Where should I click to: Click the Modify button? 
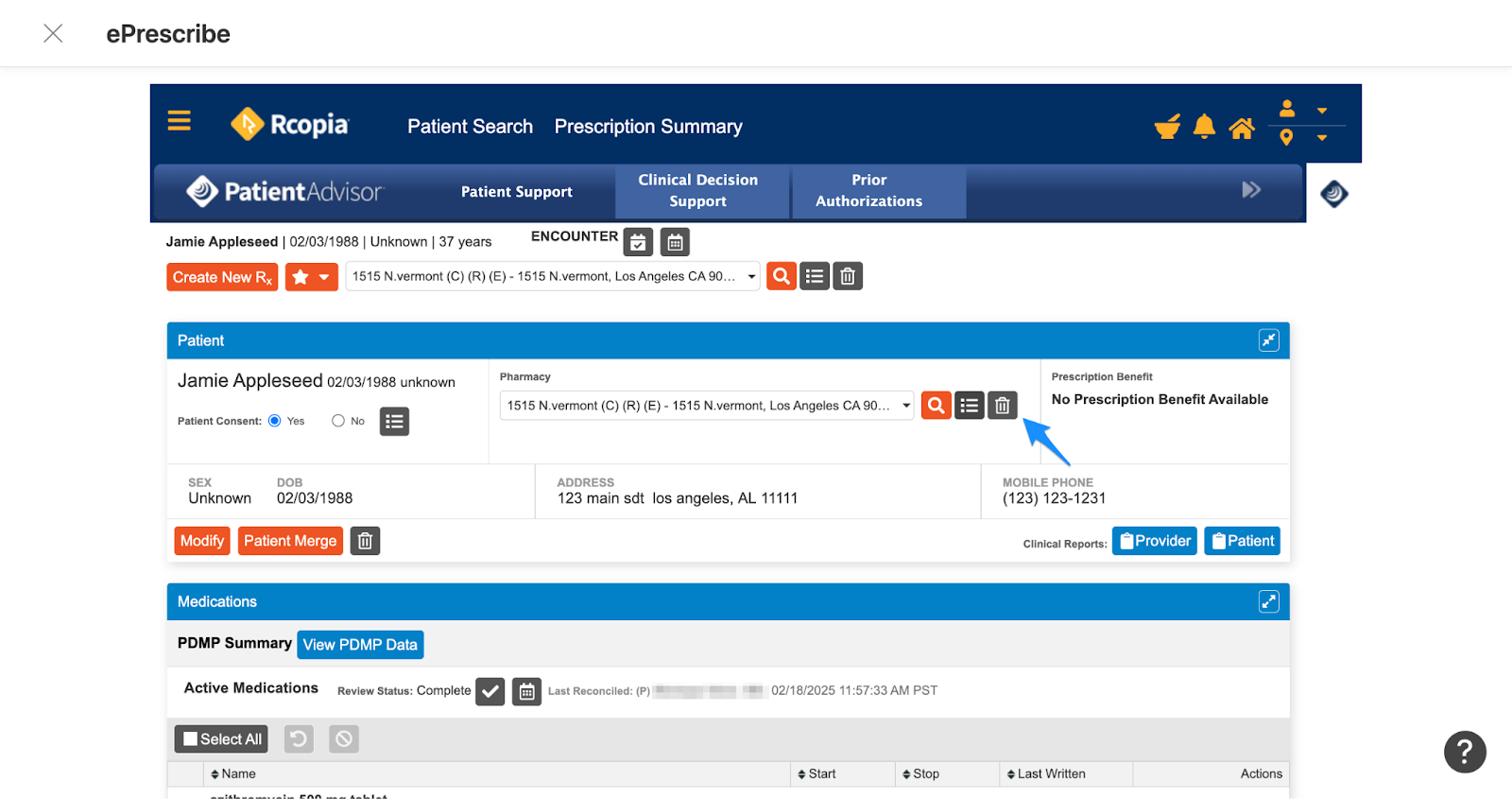coord(202,541)
